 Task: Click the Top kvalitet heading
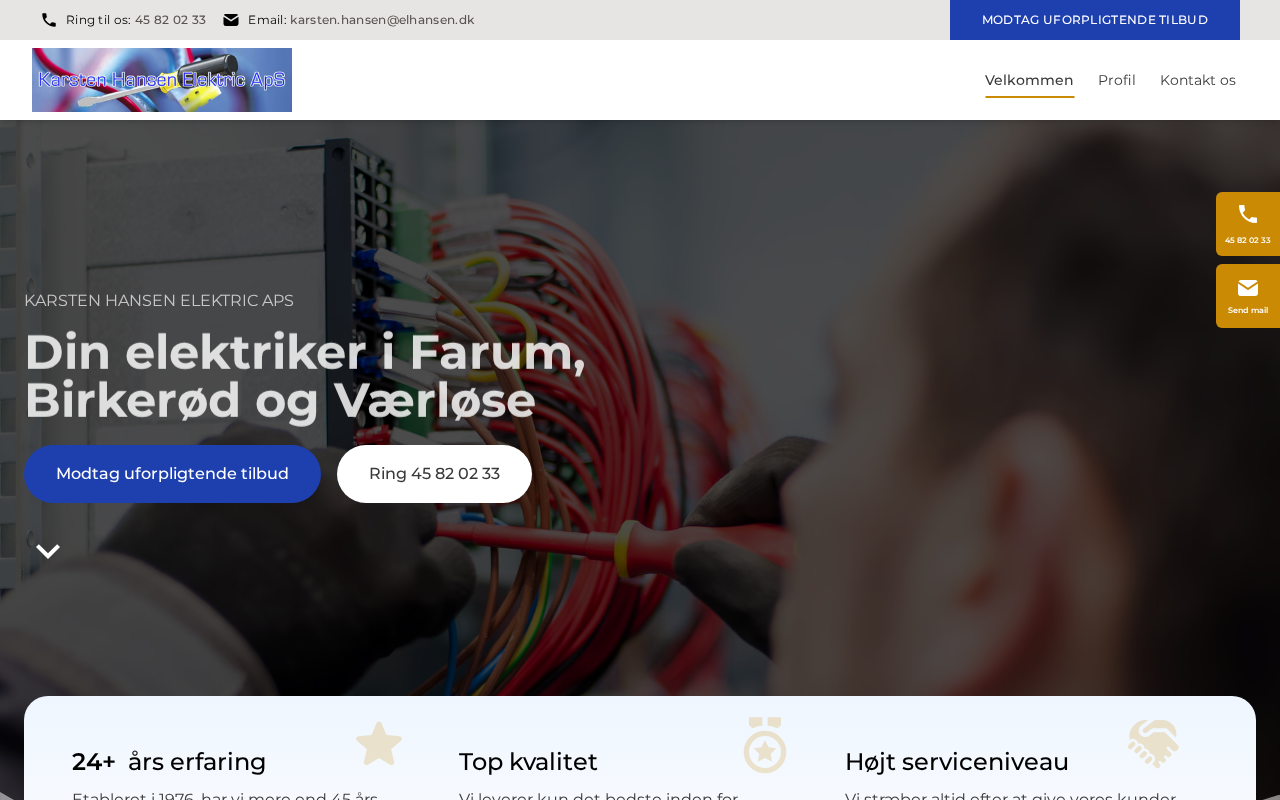[528, 762]
